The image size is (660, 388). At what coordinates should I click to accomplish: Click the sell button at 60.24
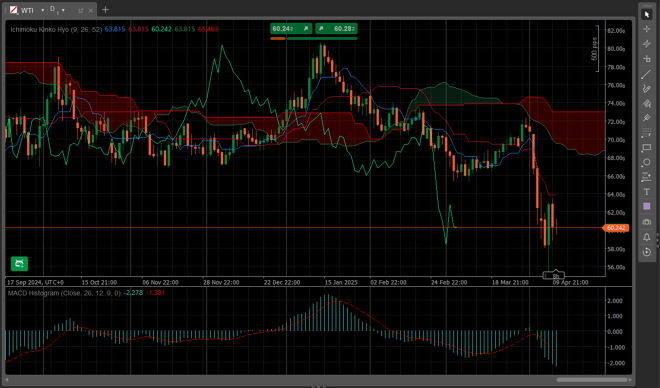pos(291,29)
